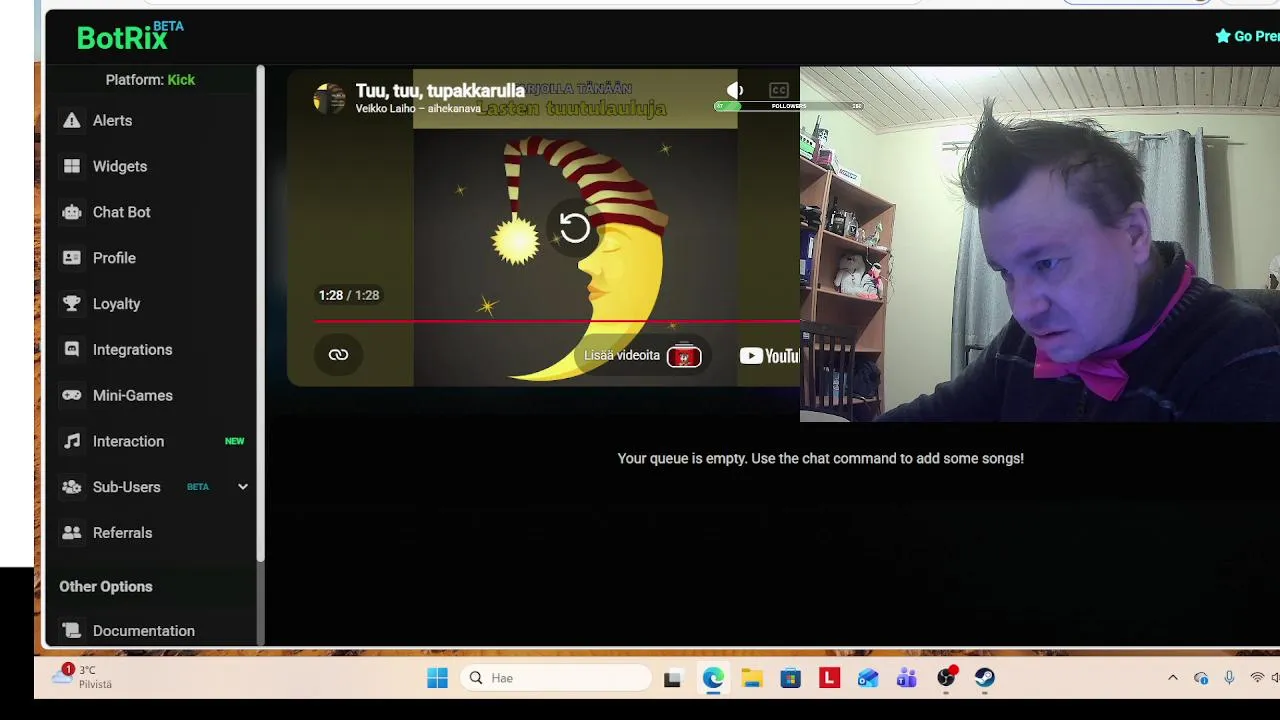
Task: Click the Profile card icon
Action: tap(71, 258)
